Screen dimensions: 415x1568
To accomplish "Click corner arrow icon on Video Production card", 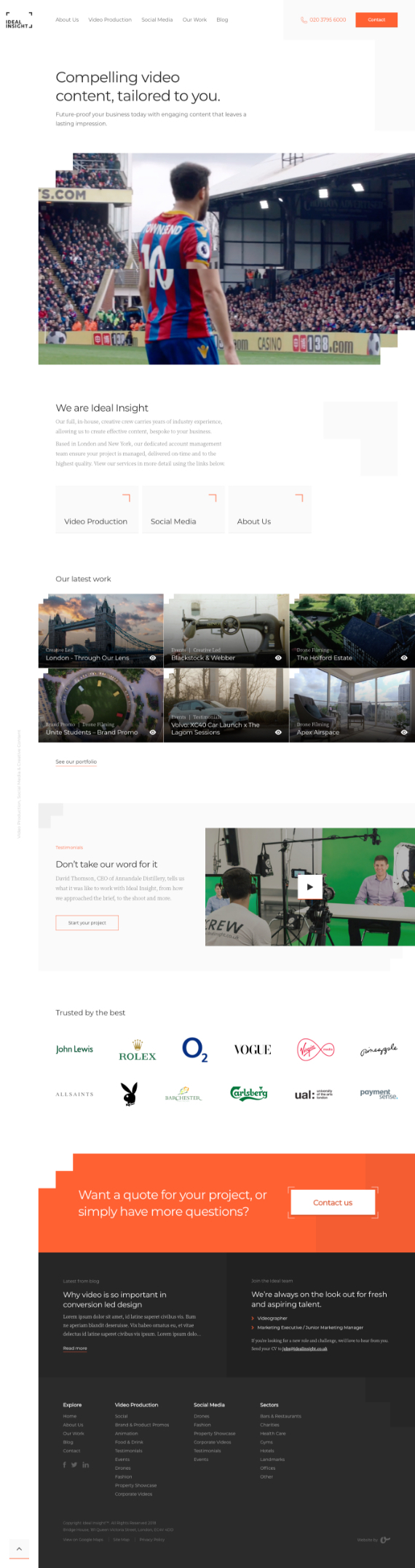I will (126, 497).
